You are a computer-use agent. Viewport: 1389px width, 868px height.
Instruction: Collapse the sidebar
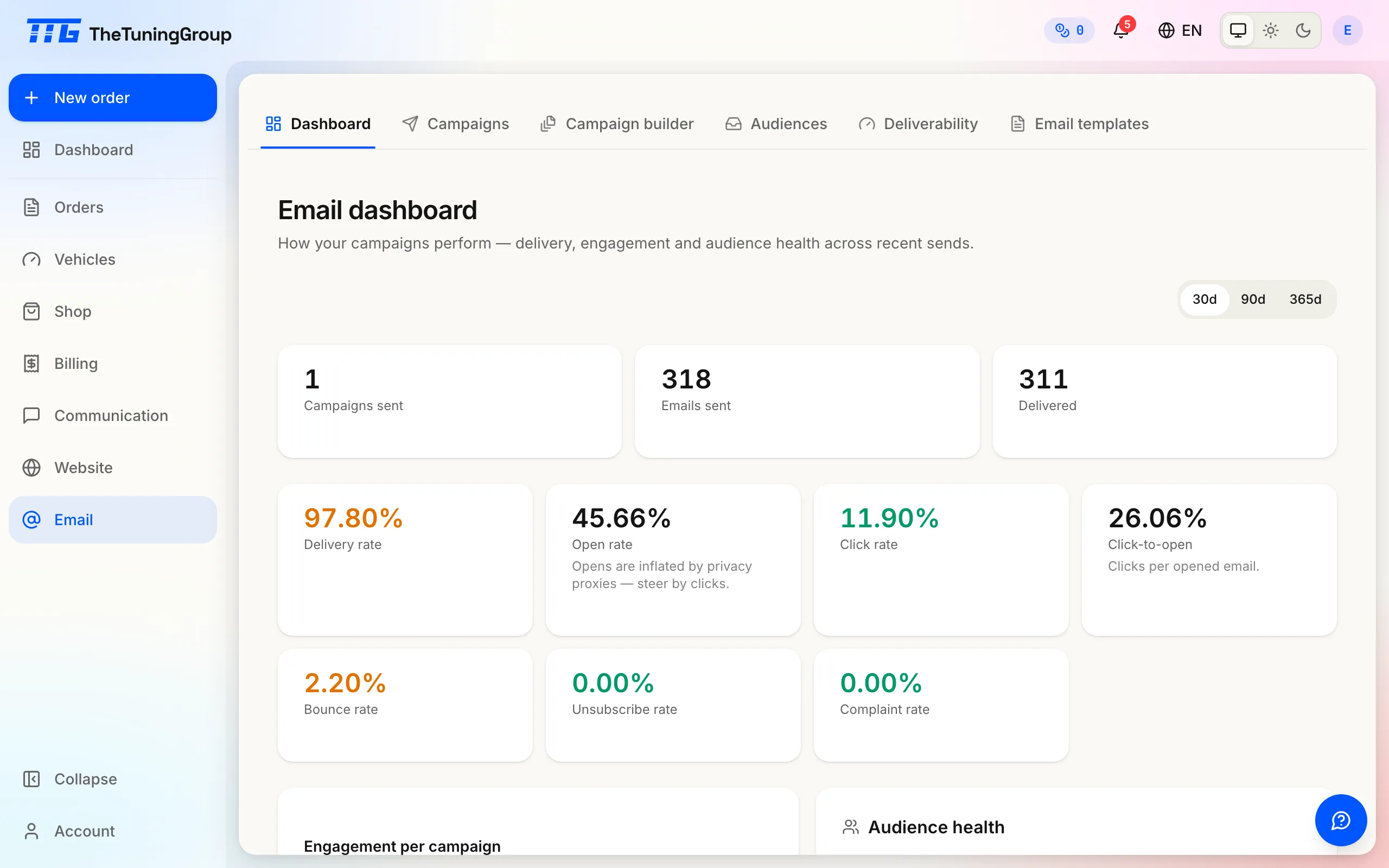tap(112, 779)
